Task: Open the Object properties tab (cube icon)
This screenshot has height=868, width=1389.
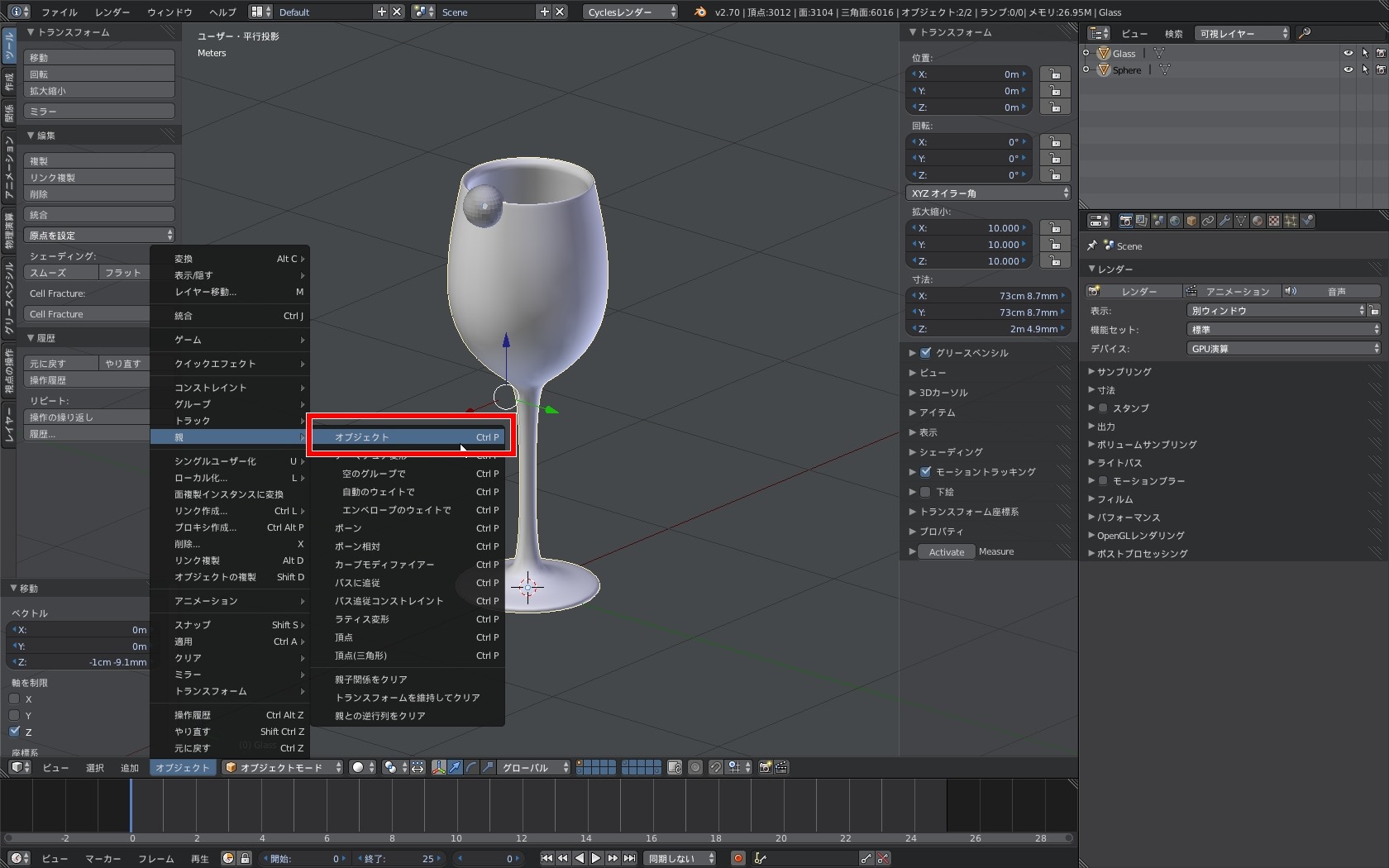Action: pyautogui.click(x=1191, y=221)
